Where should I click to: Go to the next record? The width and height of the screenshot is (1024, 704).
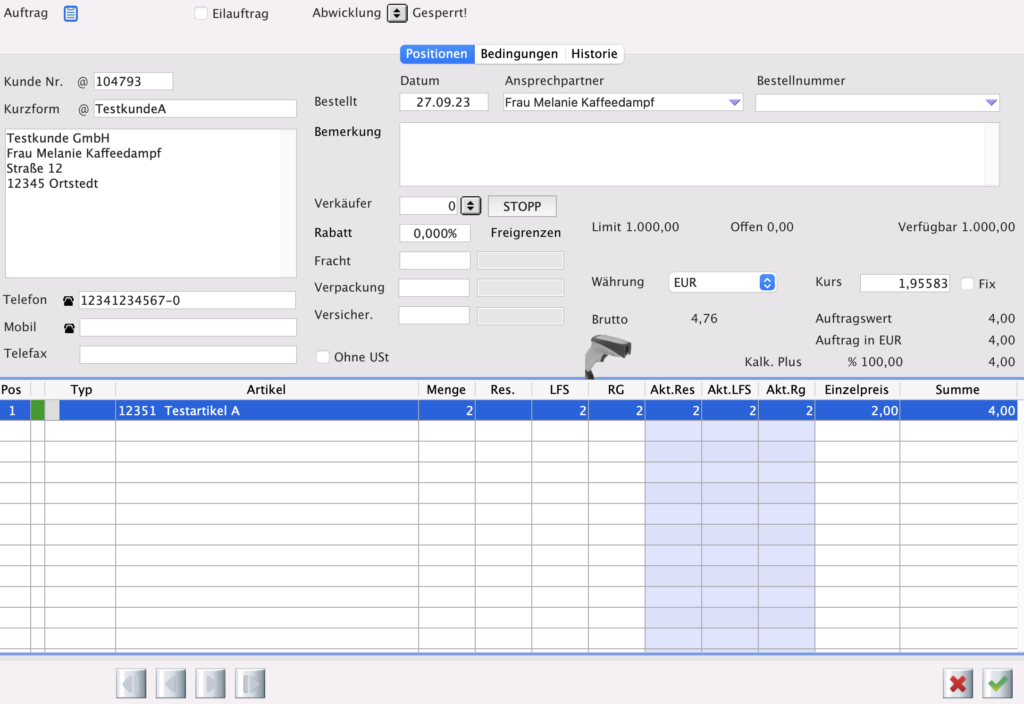[210, 684]
